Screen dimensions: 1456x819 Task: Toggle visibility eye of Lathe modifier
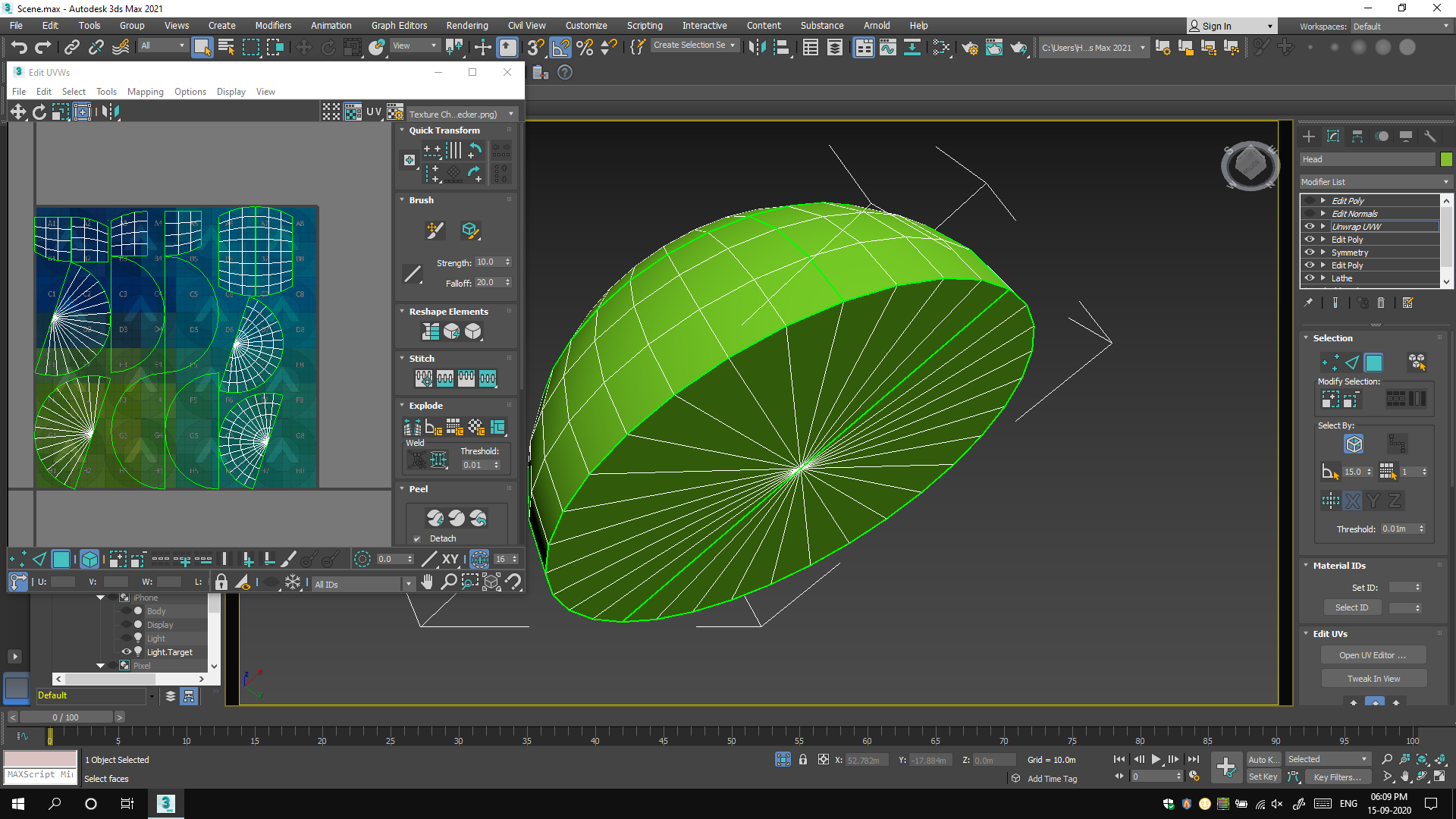click(x=1310, y=278)
